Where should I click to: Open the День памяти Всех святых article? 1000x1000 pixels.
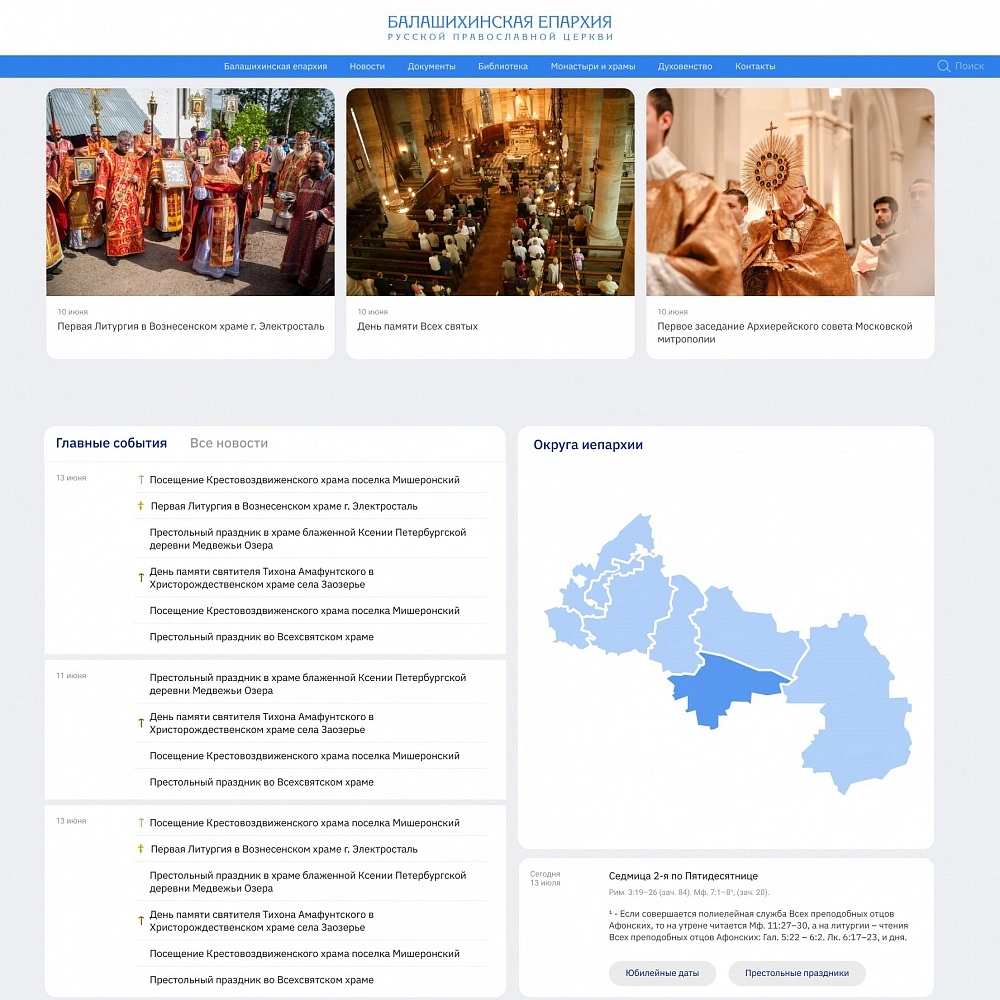(x=417, y=326)
